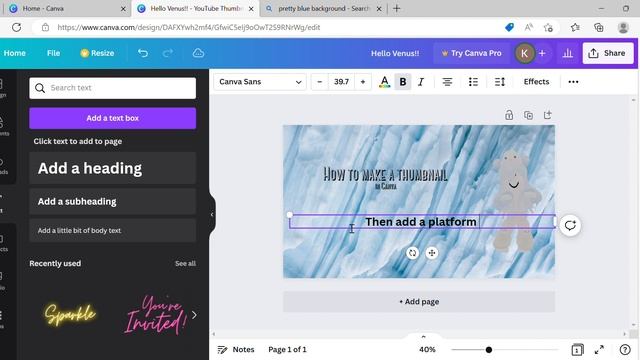
Task: Open the Resize menu
Action: point(97,53)
